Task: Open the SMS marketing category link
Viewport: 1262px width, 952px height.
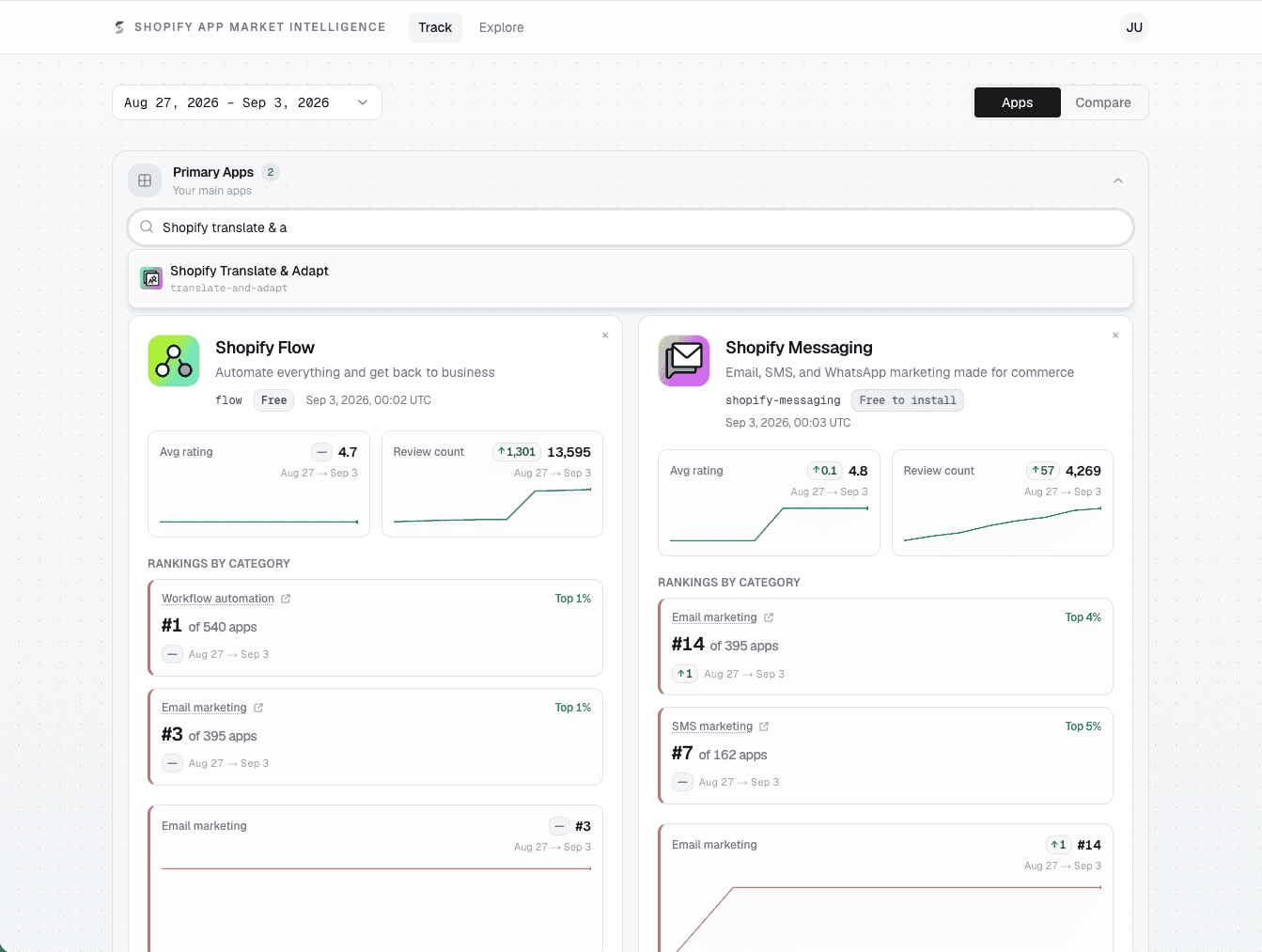Action: [x=712, y=726]
